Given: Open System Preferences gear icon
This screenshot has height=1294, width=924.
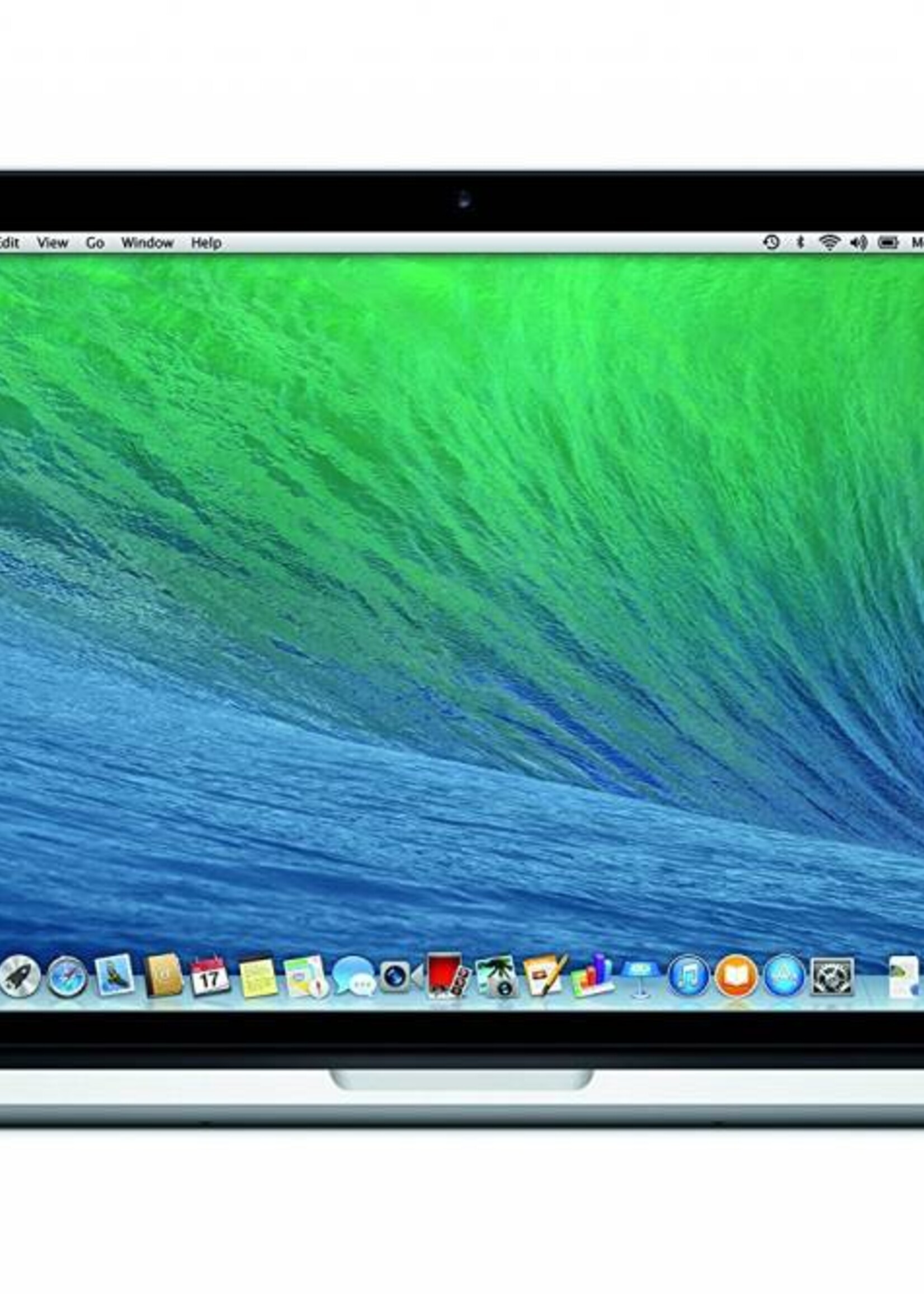Looking at the screenshot, I should (x=832, y=976).
